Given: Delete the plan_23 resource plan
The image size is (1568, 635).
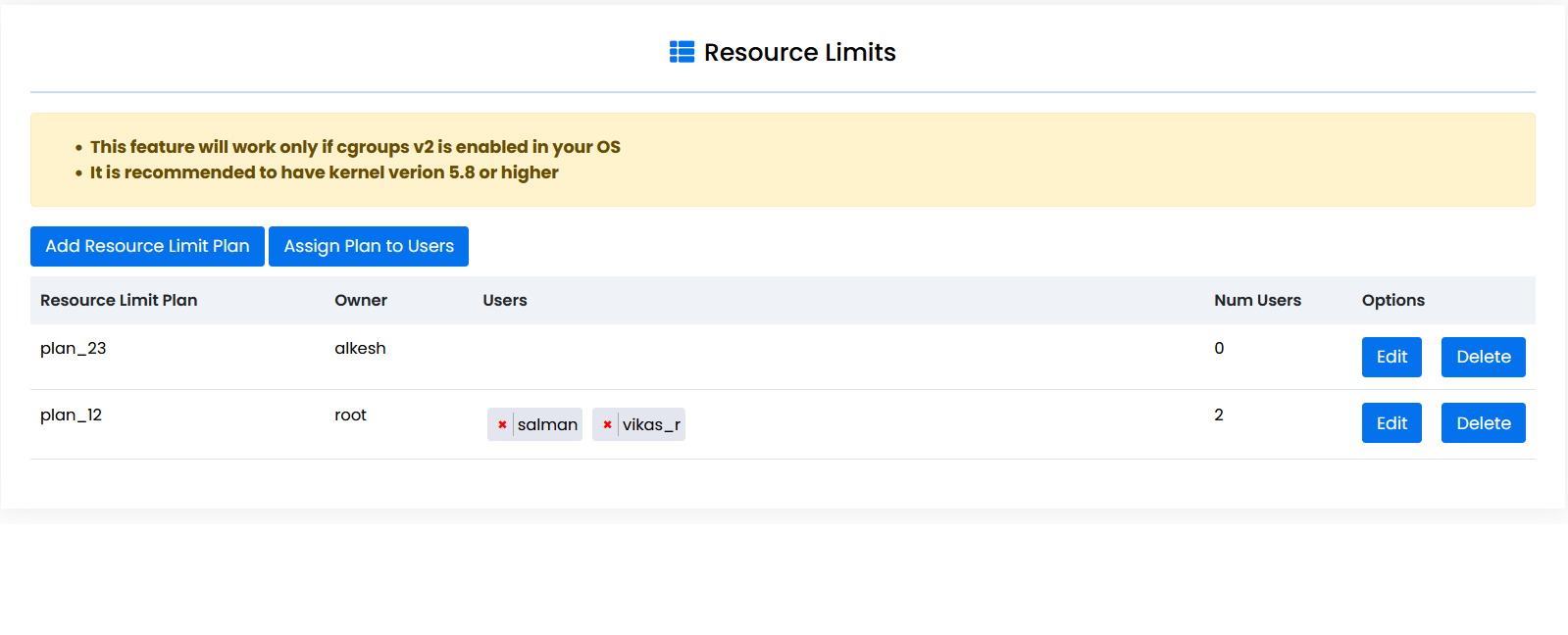Looking at the screenshot, I should (1483, 357).
